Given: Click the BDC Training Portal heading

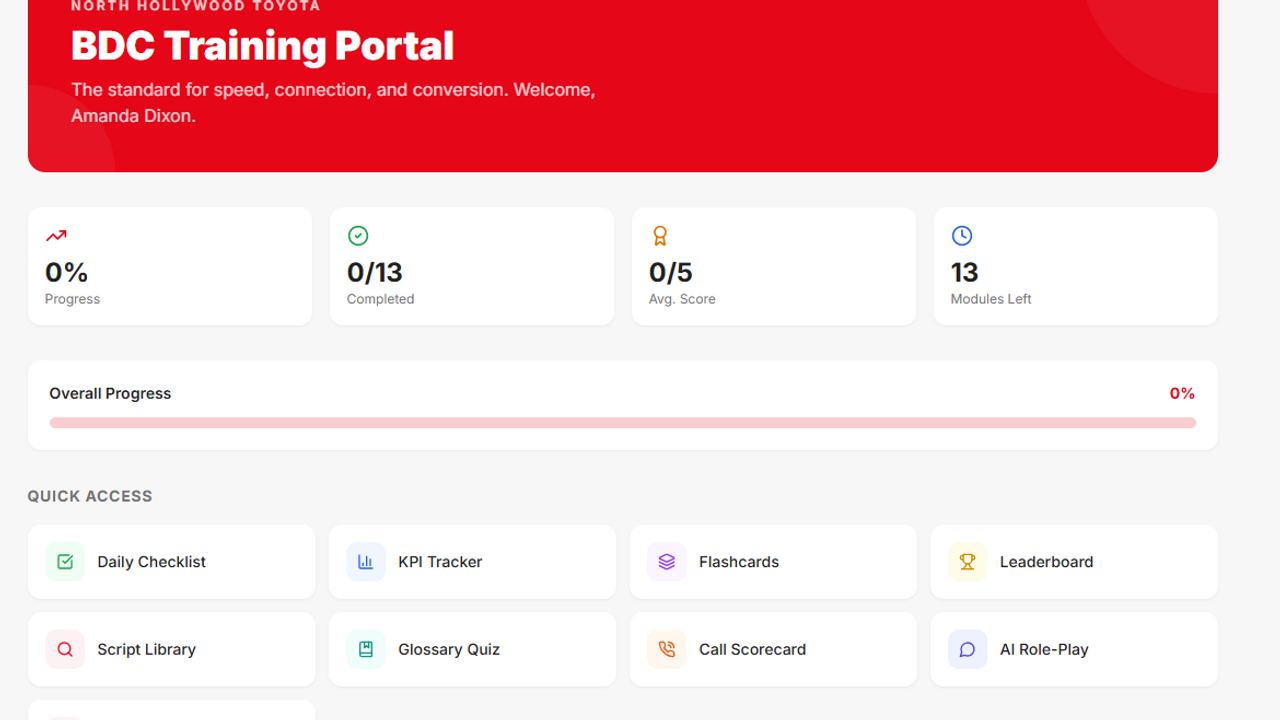Looking at the screenshot, I should click(262, 46).
